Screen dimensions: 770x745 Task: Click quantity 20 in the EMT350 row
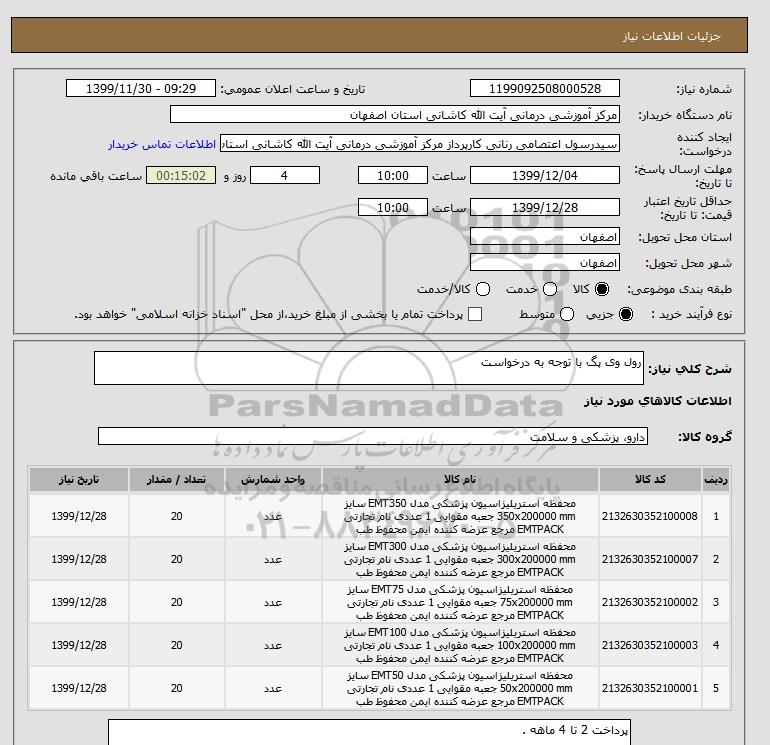tap(177, 516)
